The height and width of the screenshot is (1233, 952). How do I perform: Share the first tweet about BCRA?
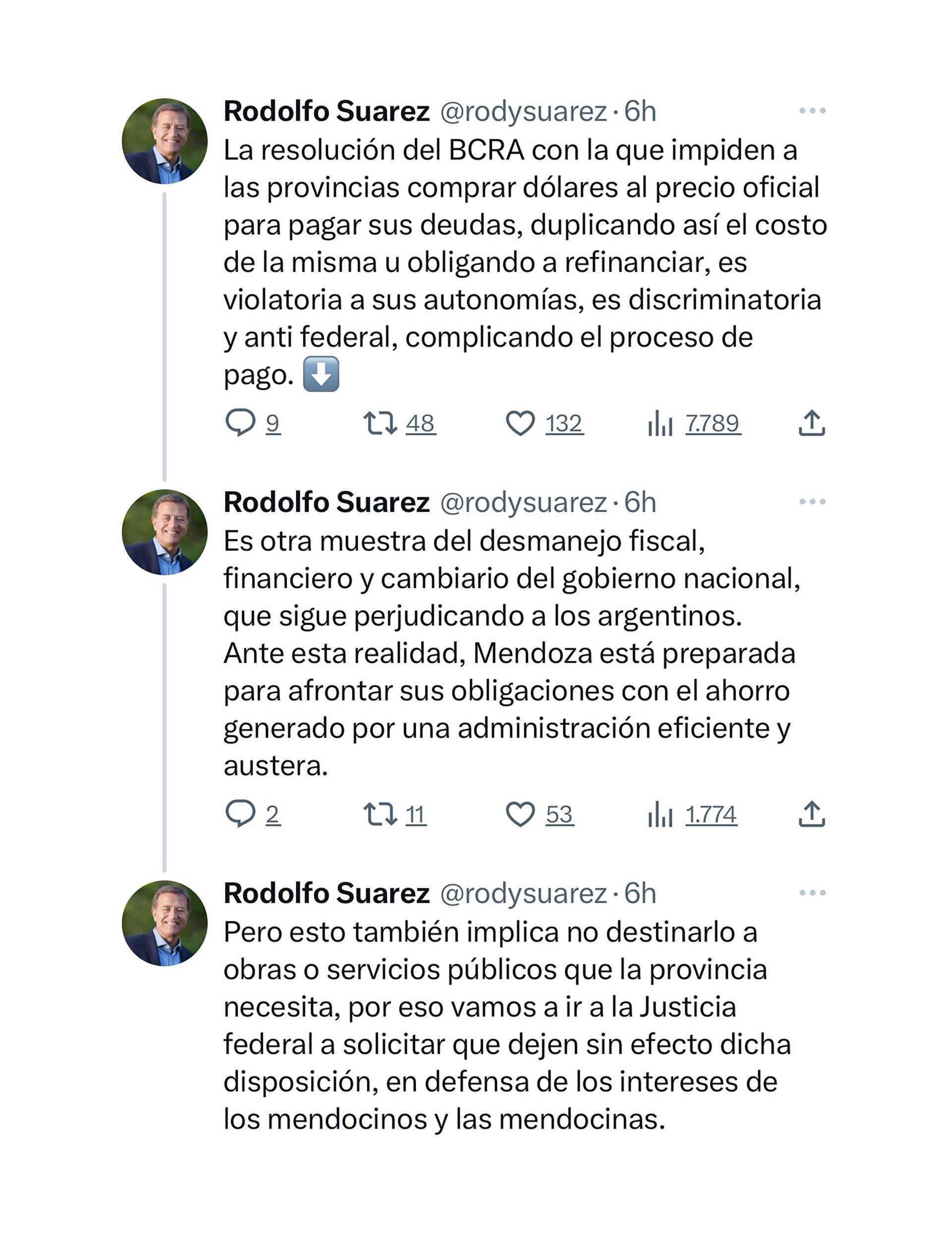click(x=811, y=423)
